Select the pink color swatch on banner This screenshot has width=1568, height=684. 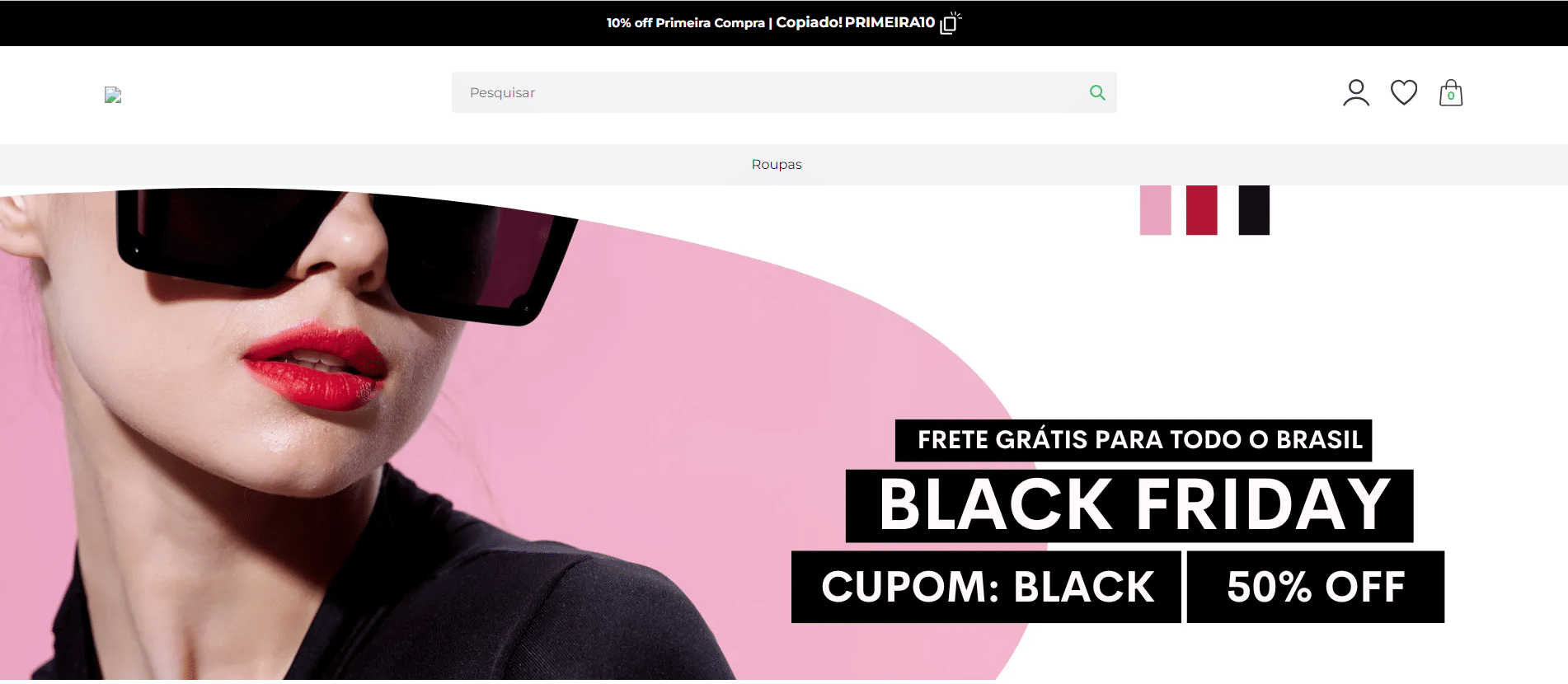[x=1155, y=210]
